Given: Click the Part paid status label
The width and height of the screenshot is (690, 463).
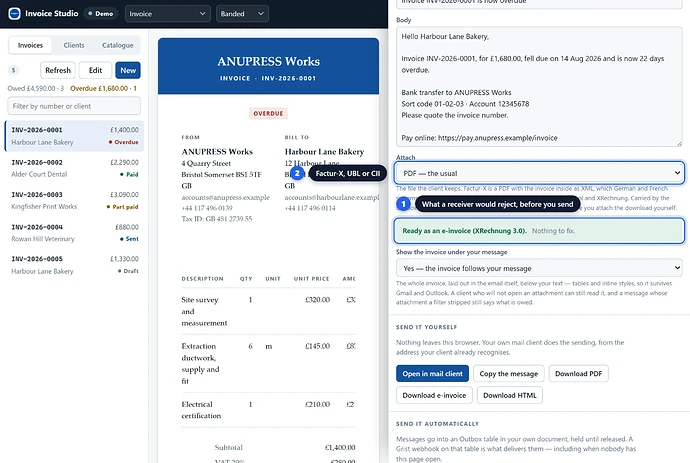Looking at the screenshot, I should tap(123, 207).
